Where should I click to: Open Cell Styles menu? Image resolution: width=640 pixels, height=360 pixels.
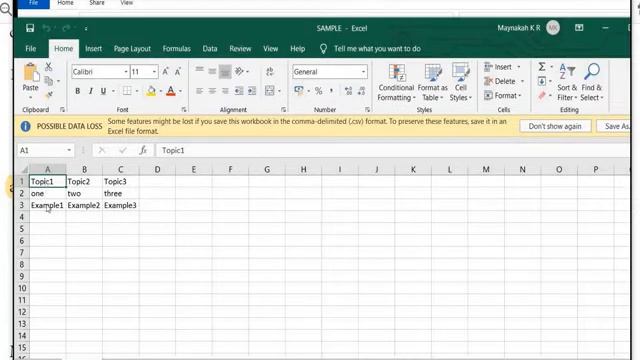[x=460, y=82]
